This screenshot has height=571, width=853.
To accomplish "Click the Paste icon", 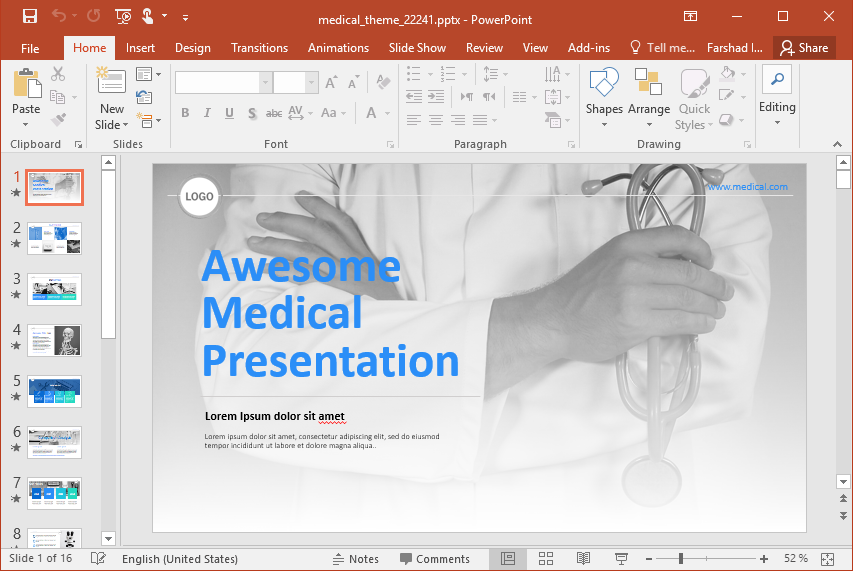I will (x=27, y=85).
